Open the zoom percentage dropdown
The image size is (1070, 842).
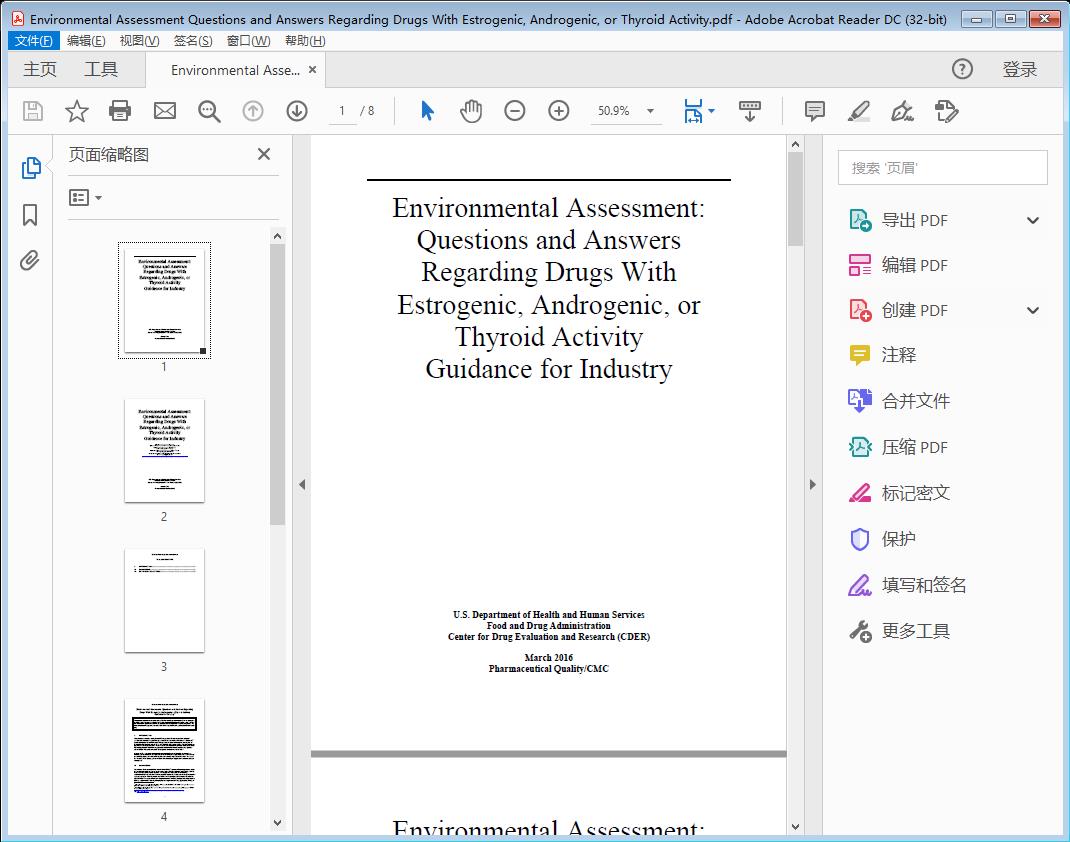(x=650, y=111)
